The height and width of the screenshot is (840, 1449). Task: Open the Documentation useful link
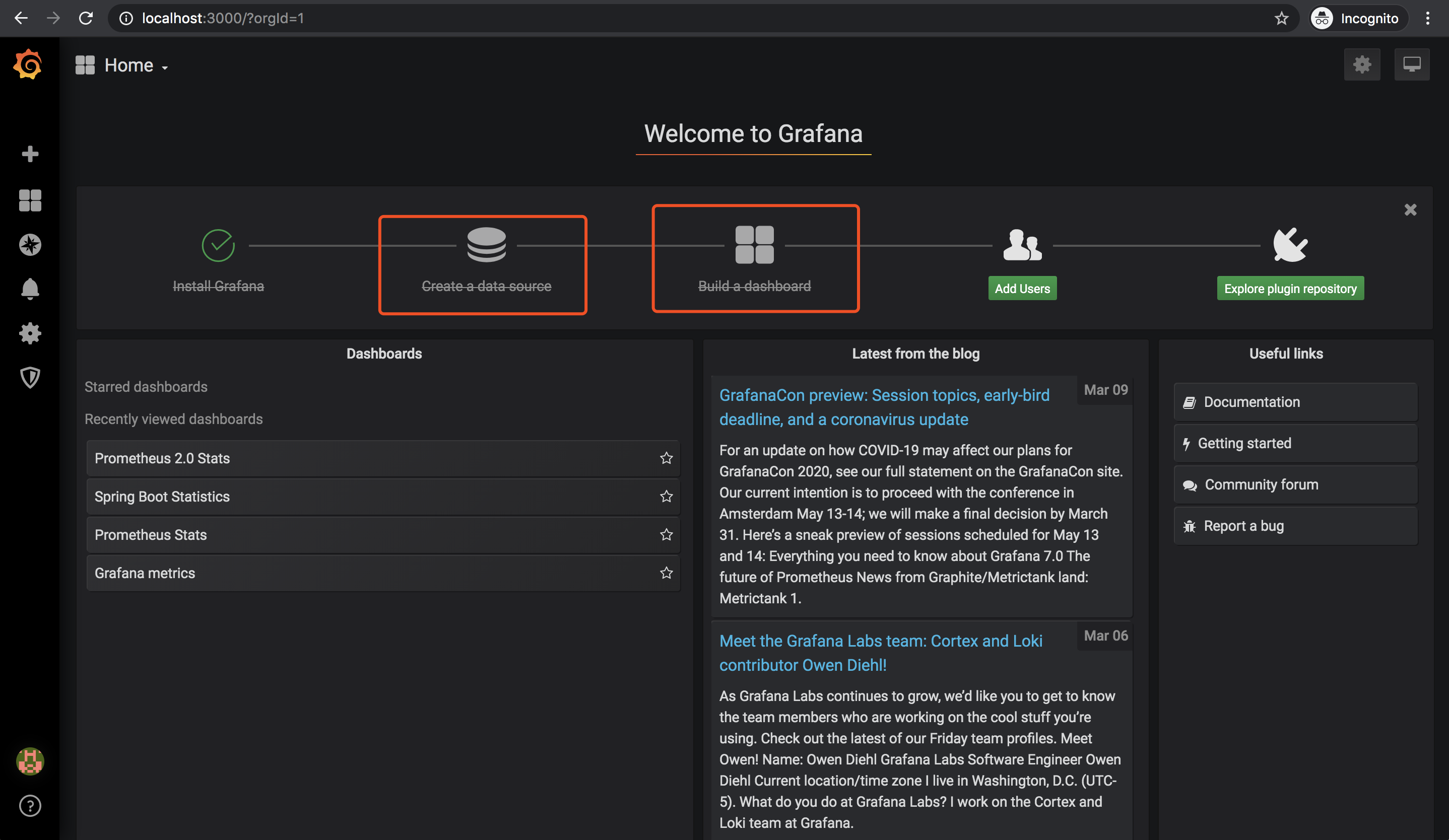pos(1295,402)
